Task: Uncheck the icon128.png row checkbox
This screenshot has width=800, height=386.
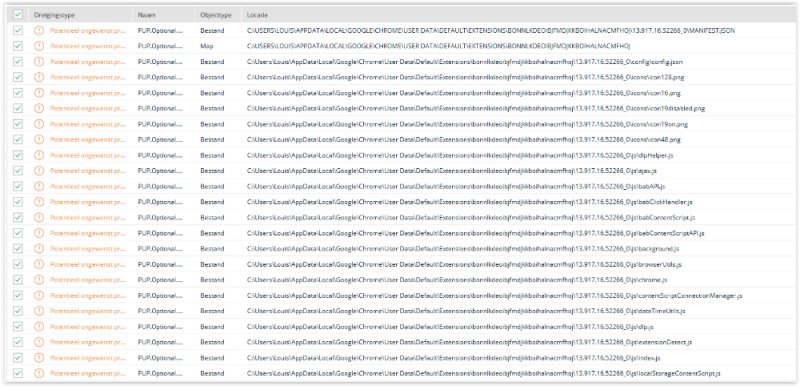Action: pos(18,78)
